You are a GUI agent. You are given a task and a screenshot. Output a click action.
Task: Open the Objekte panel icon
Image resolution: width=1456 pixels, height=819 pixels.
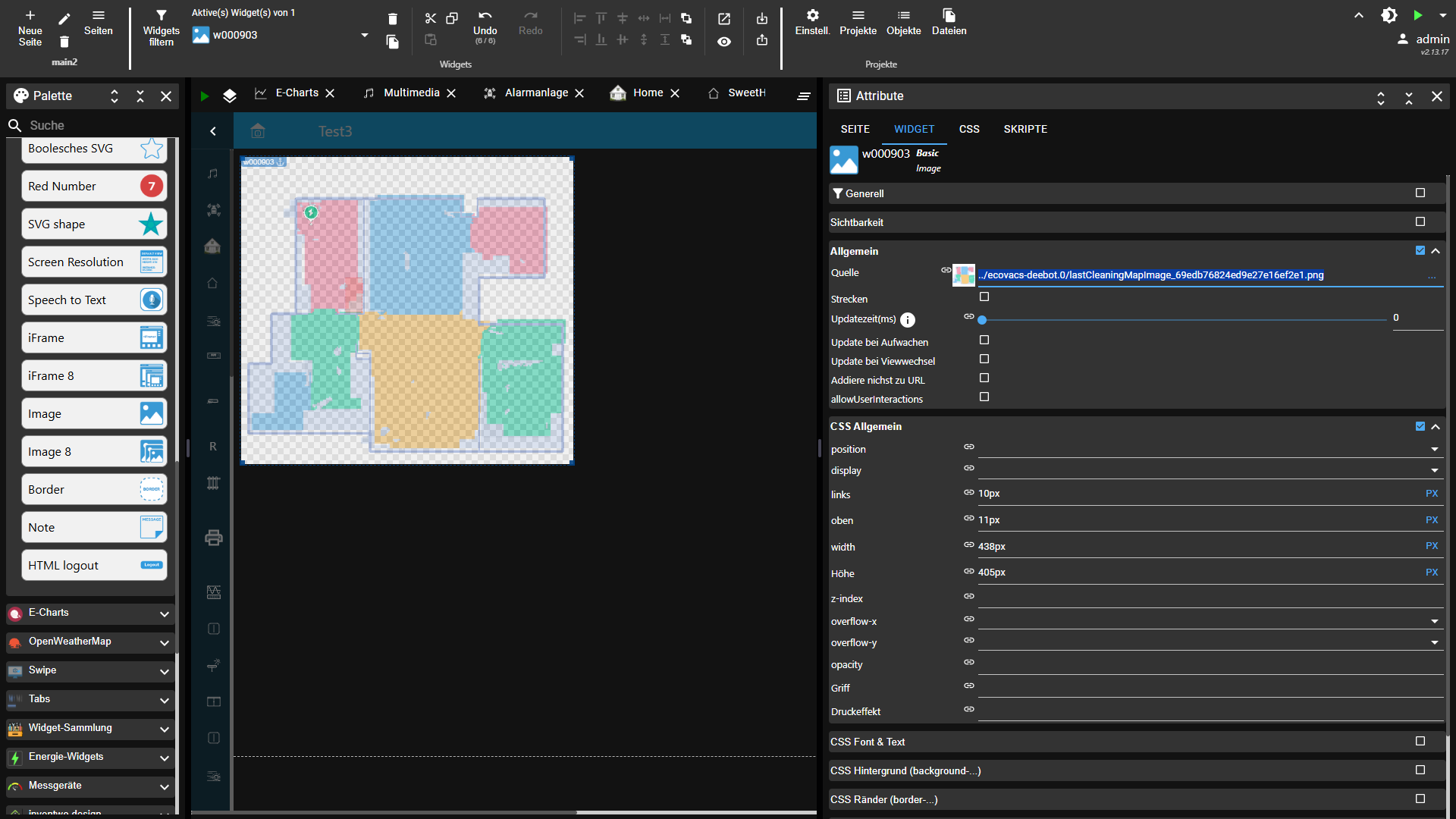(903, 14)
